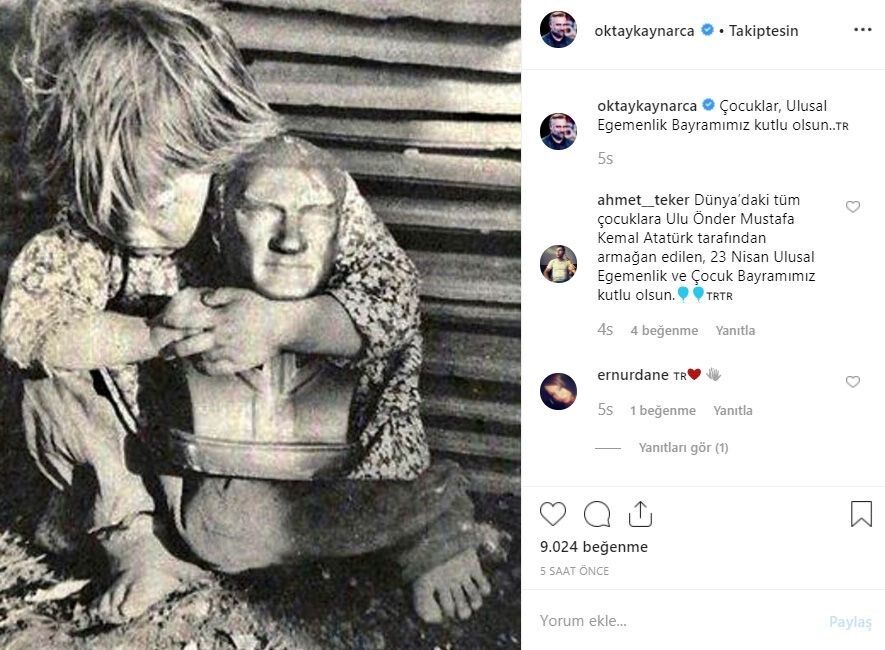Like ernurdane's comment
The height and width of the screenshot is (650, 885).
click(853, 382)
